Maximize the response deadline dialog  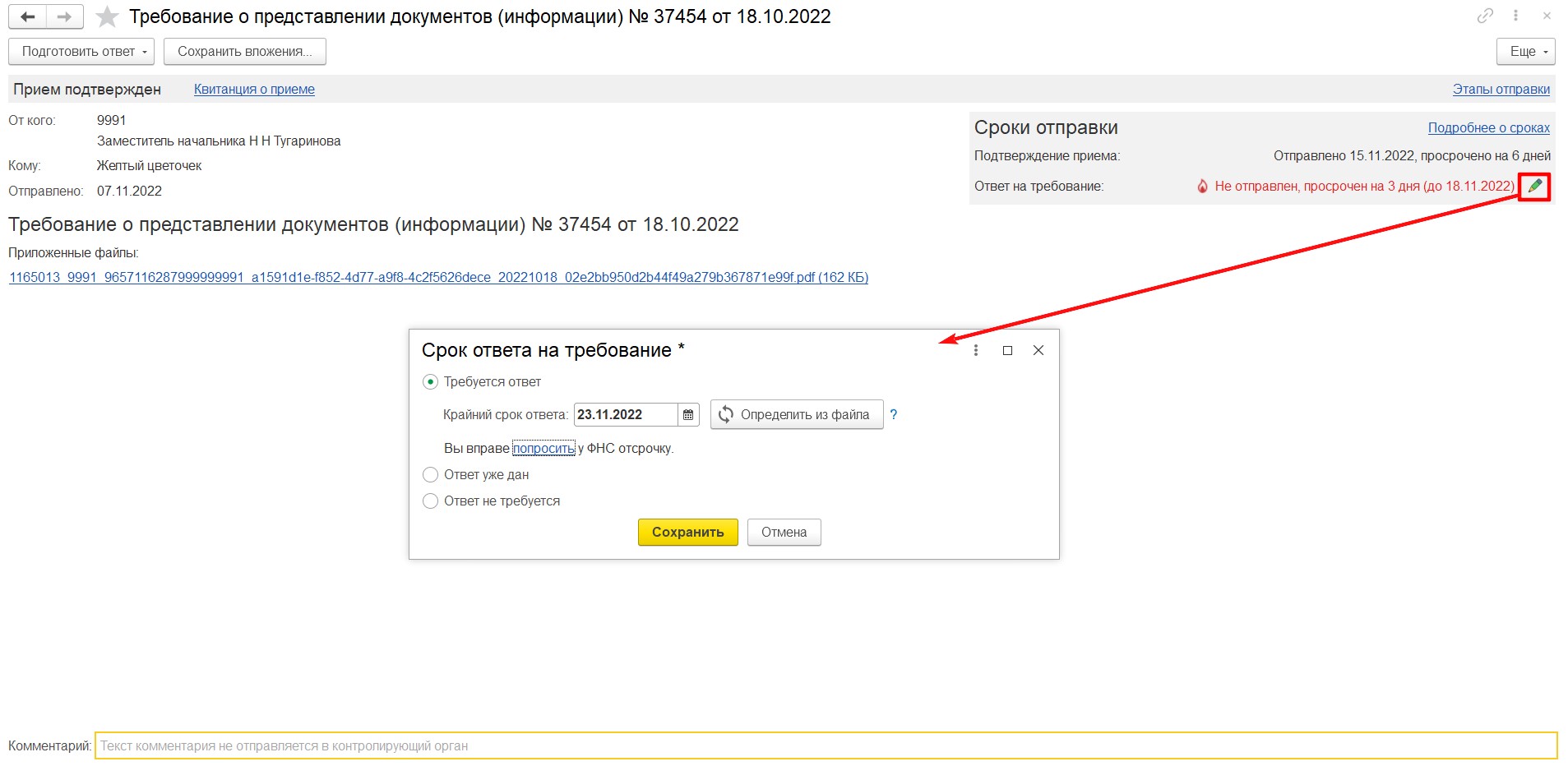pyautogui.click(x=1007, y=350)
